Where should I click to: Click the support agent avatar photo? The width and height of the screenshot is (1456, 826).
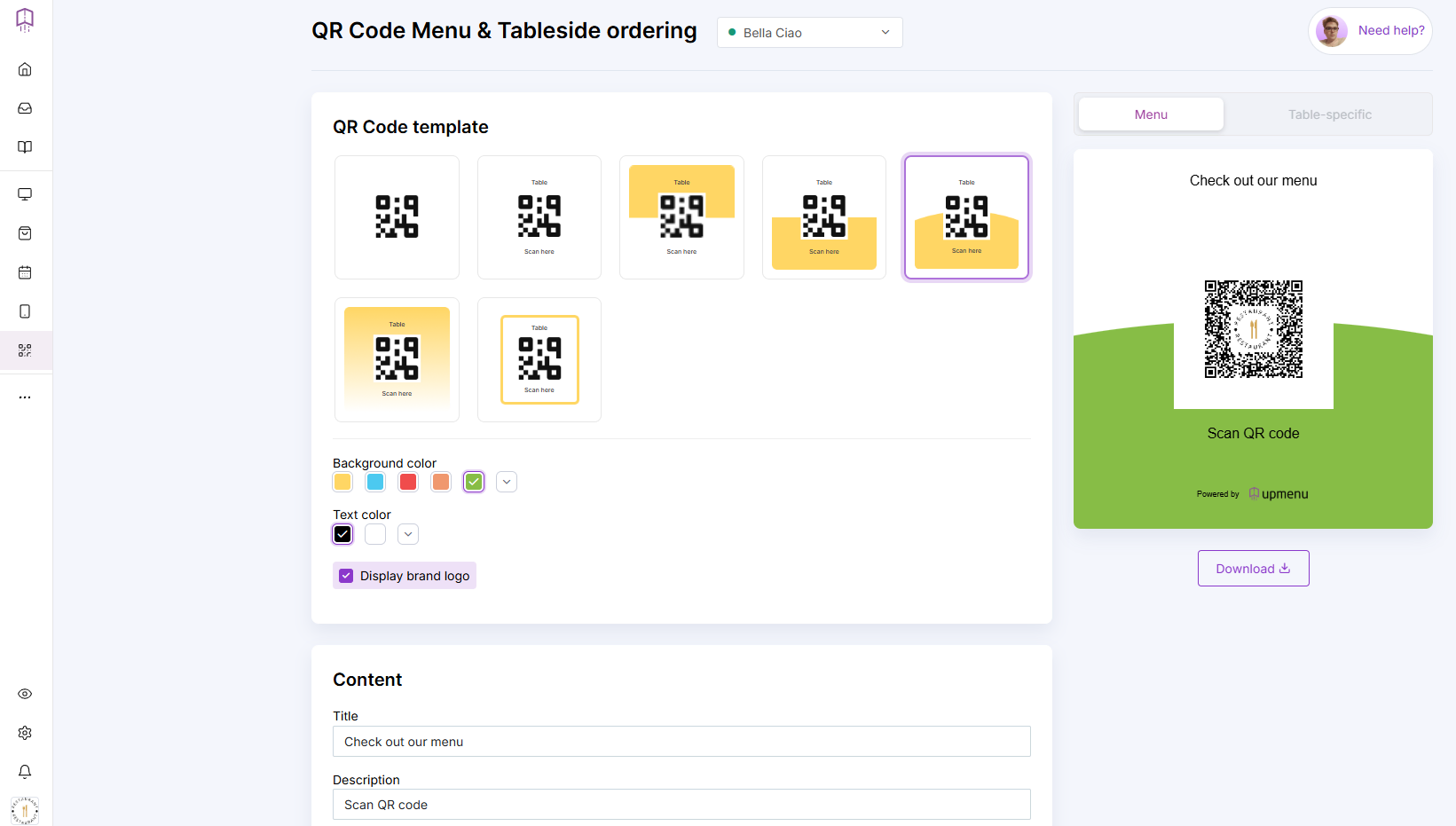1331,31
